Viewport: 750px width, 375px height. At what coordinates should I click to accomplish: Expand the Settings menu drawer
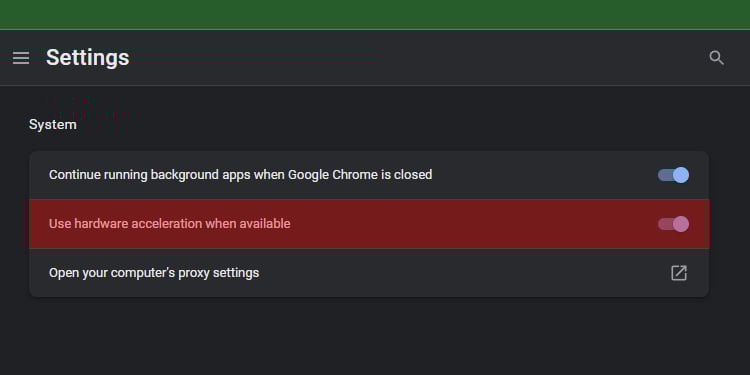click(x=21, y=58)
